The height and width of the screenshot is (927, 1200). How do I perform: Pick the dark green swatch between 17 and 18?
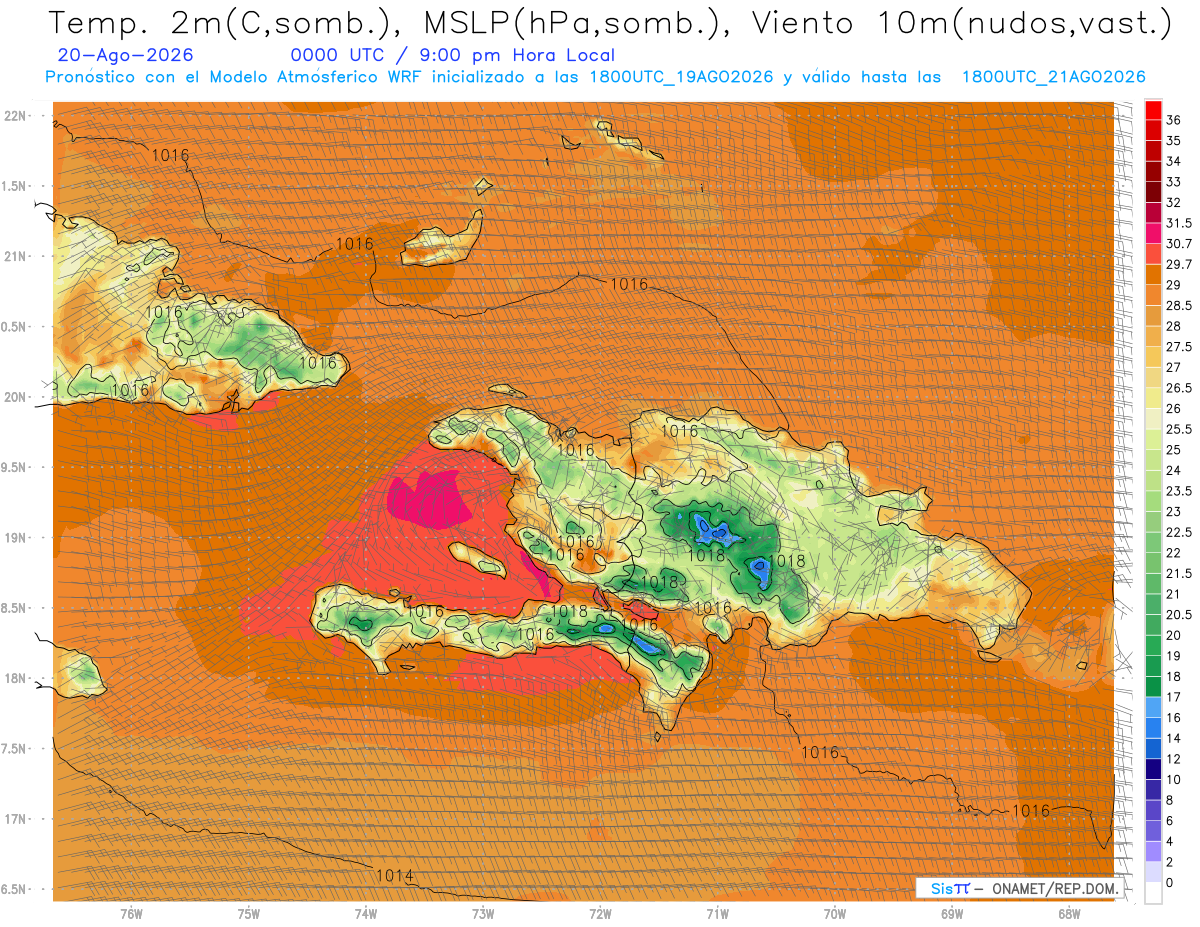(1153, 686)
